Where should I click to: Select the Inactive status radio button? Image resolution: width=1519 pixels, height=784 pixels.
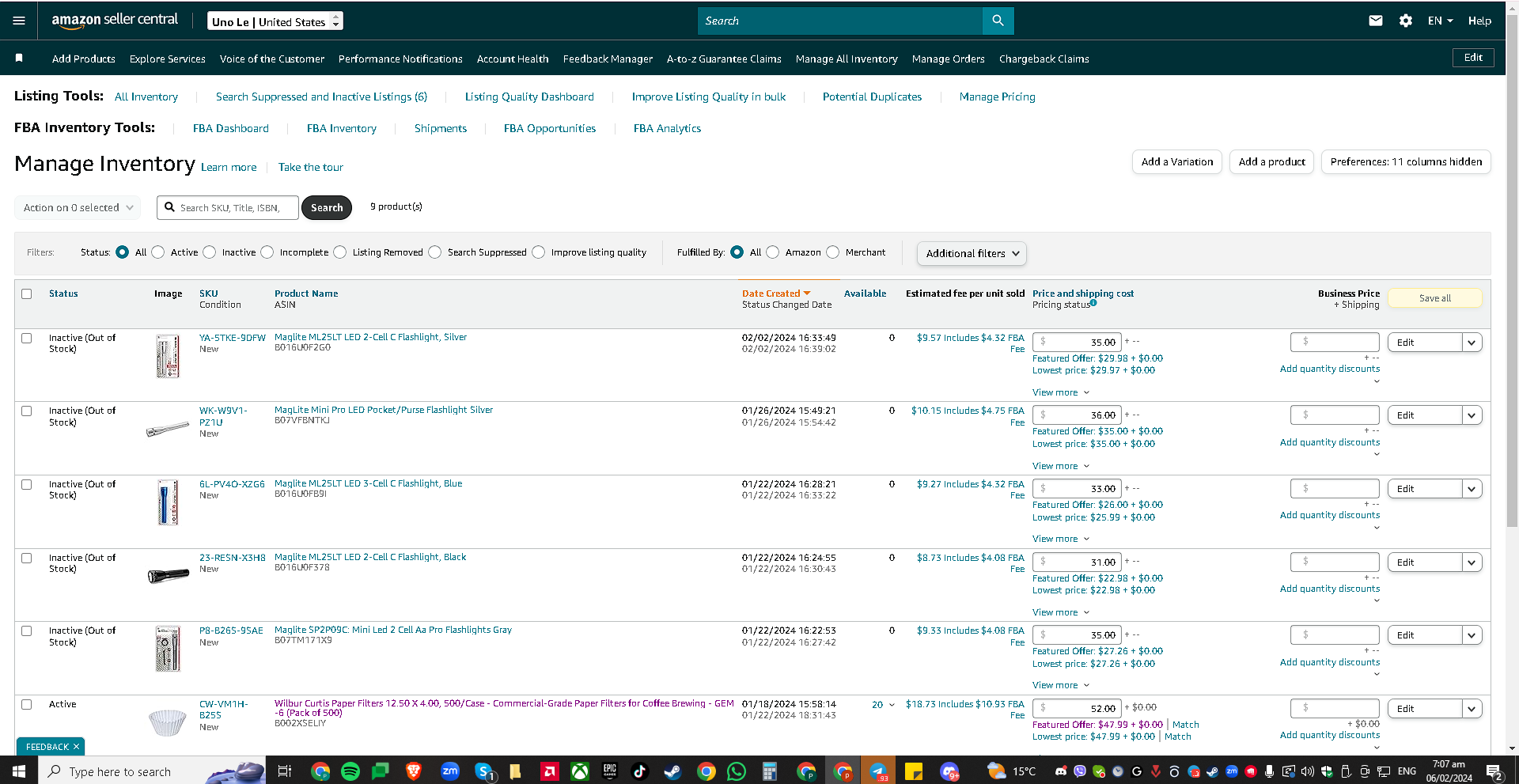(210, 252)
